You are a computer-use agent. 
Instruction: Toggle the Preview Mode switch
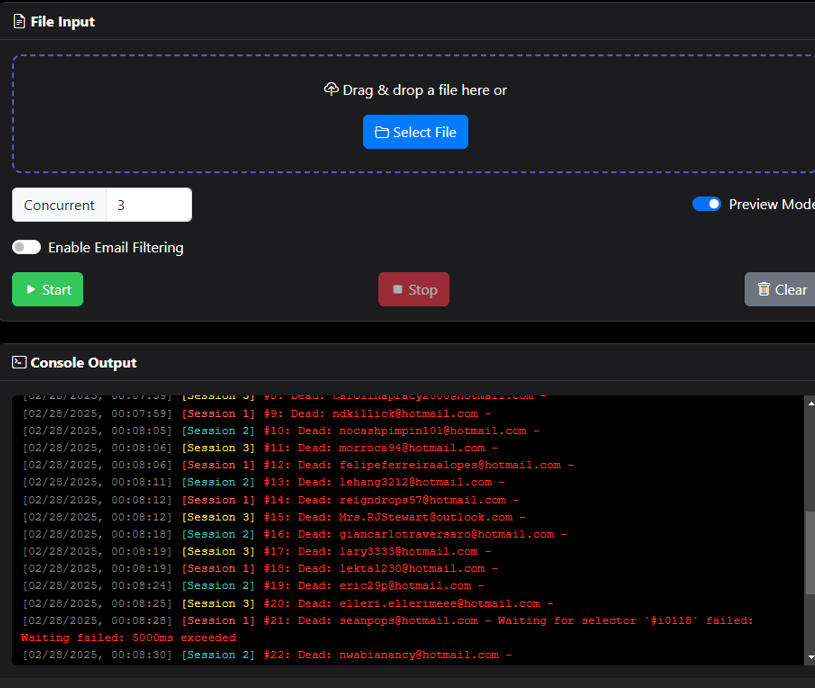[x=706, y=204]
